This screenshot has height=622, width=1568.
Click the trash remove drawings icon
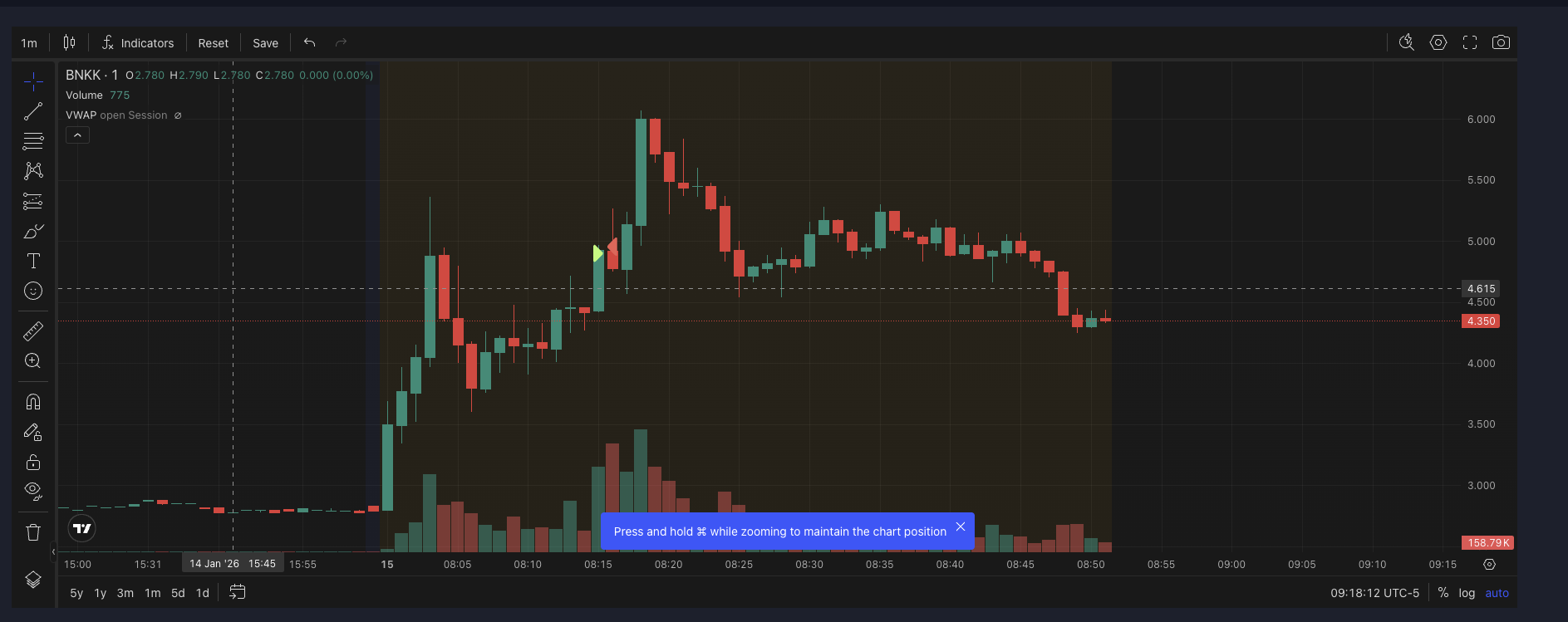coord(33,532)
